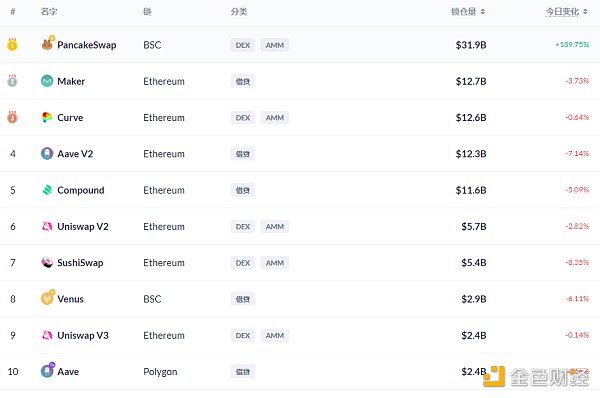This screenshot has width=600, height=398.
Task: Click the lending tag on Maker row
Action: click(x=243, y=81)
